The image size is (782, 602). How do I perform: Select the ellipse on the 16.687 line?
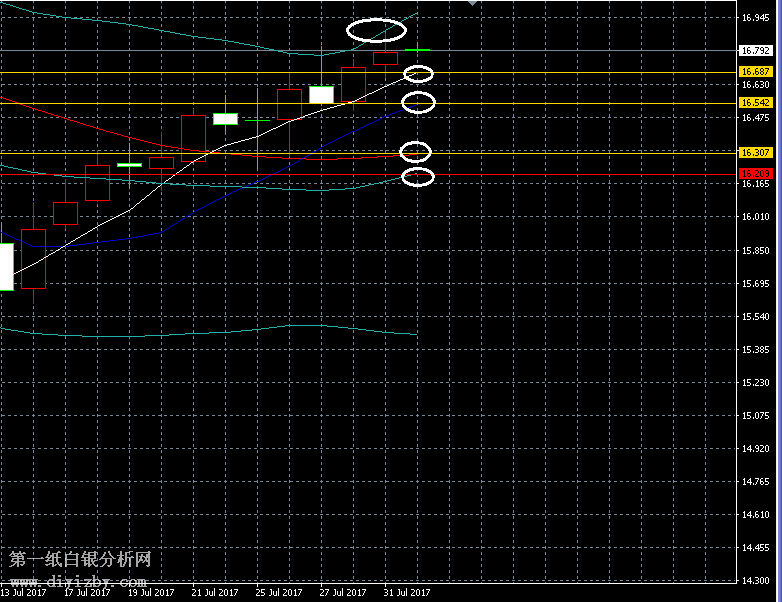[x=418, y=74]
